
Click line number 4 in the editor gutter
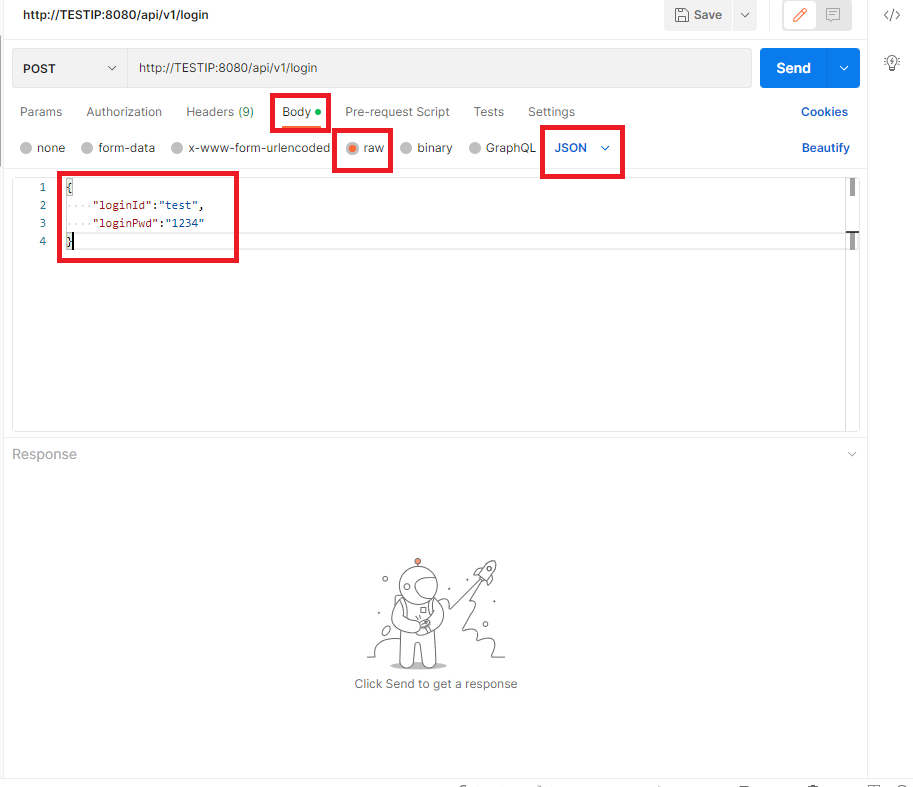43,240
